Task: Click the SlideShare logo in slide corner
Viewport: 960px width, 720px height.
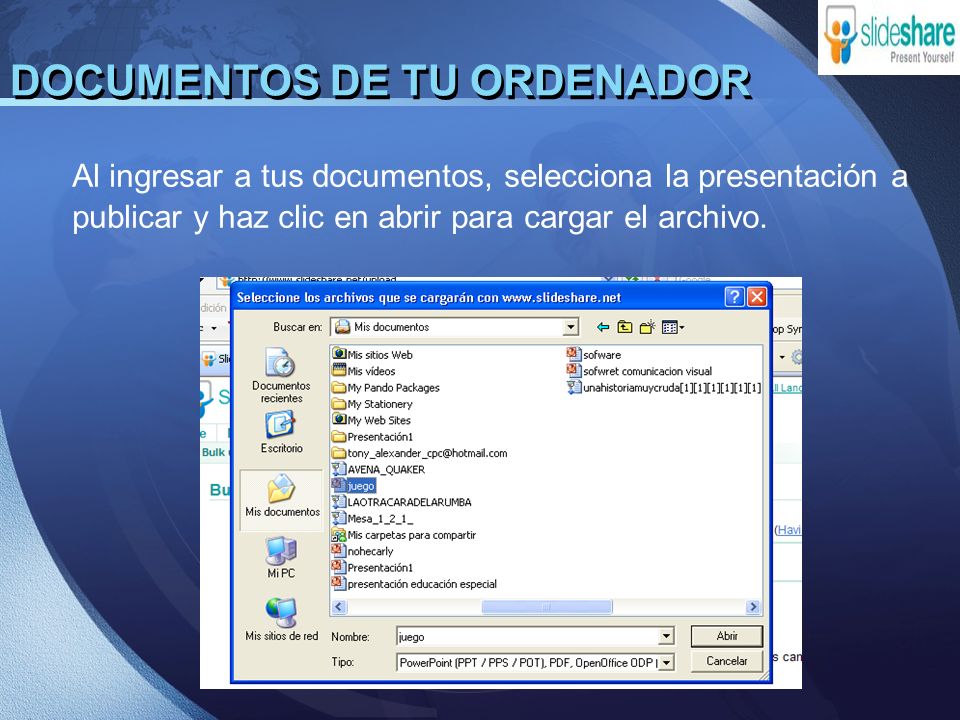Action: click(x=889, y=36)
